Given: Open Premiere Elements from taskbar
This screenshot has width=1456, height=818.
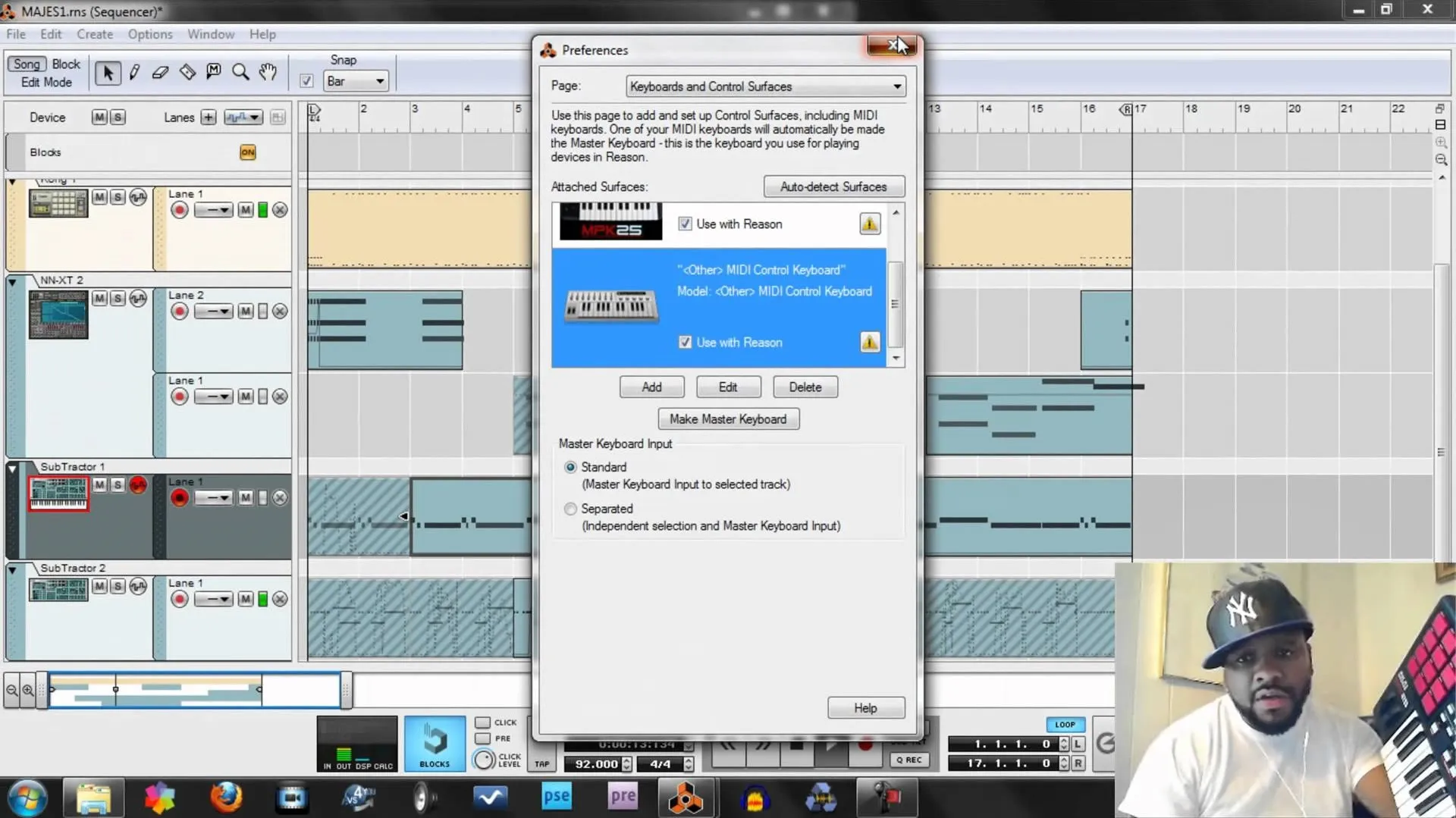Looking at the screenshot, I should (623, 798).
